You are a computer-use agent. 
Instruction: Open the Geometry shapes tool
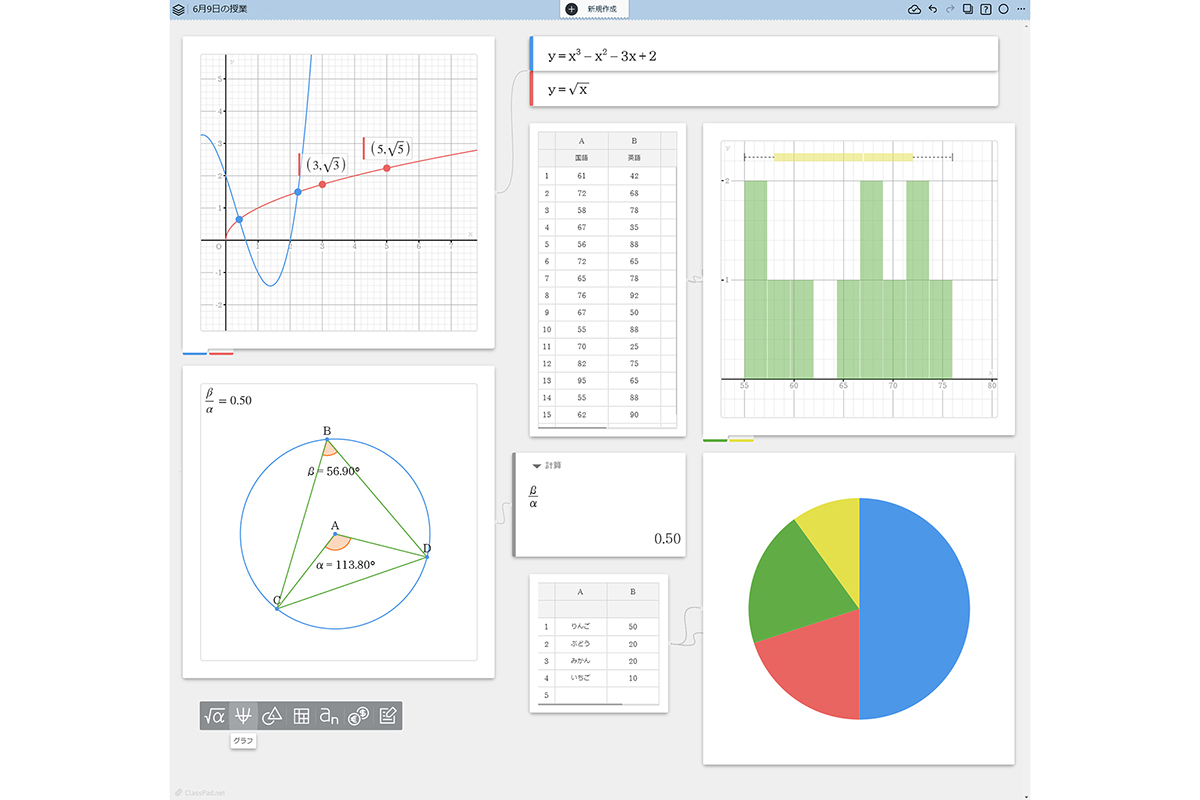click(272, 716)
